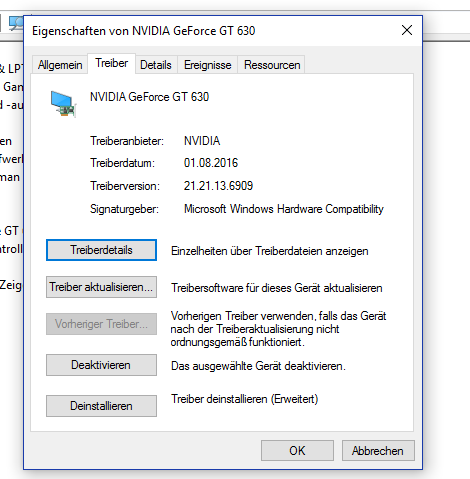The height and width of the screenshot is (479, 470).
Task: Click the driver version number 21.21.13.6909
Action: pyautogui.click(x=218, y=186)
